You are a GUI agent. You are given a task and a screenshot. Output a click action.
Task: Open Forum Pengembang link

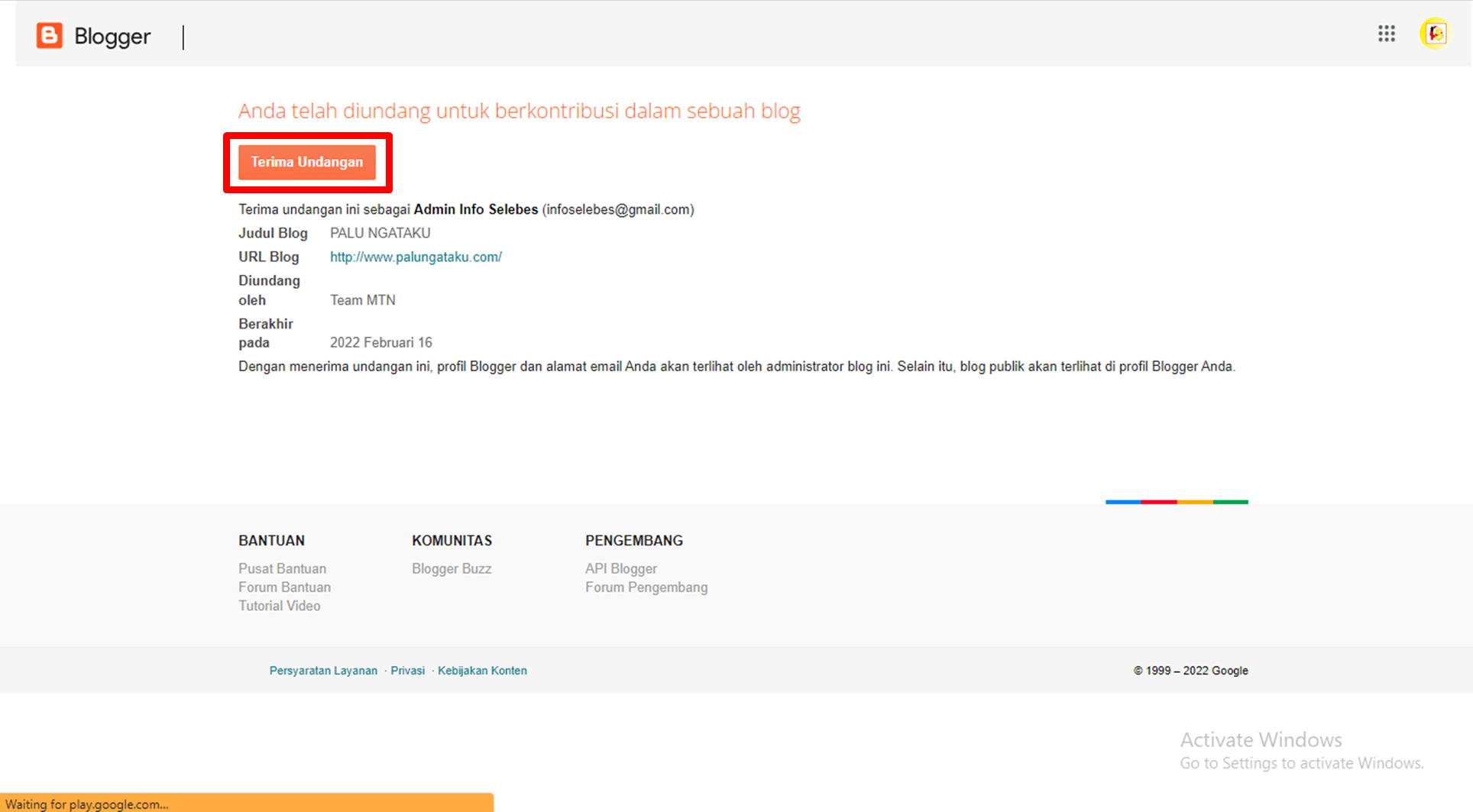click(x=646, y=587)
